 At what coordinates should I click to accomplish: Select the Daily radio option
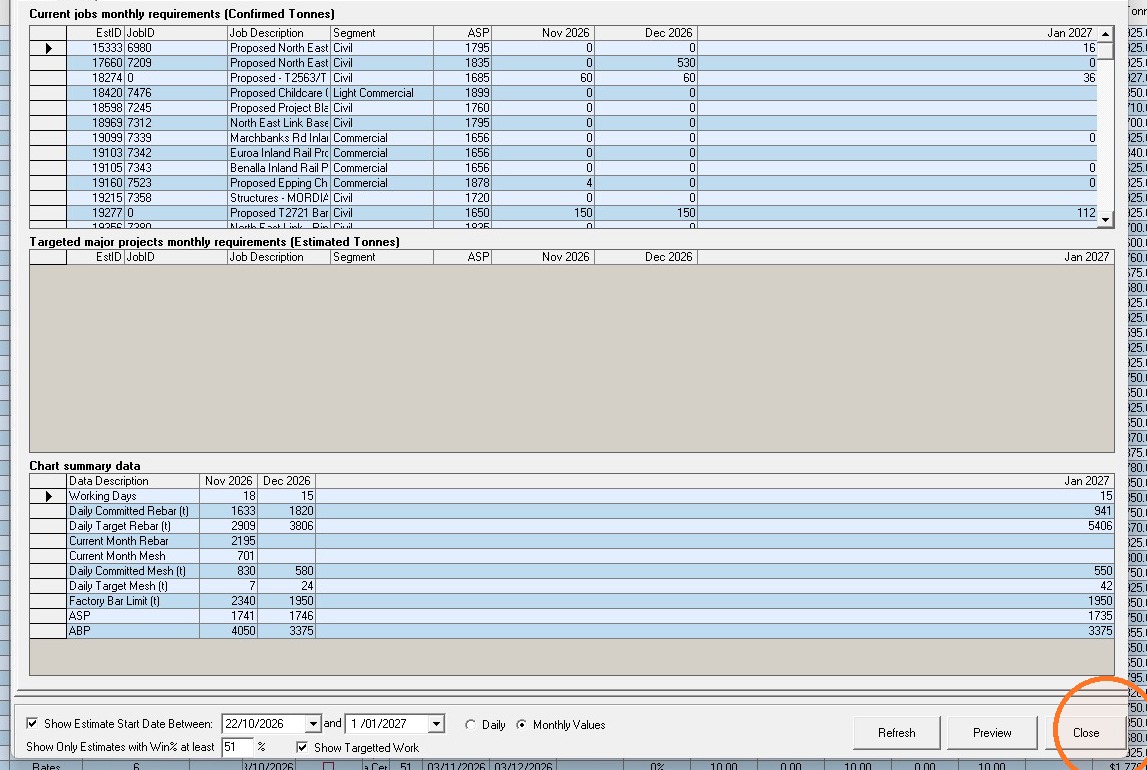pyautogui.click(x=470, y=725)
